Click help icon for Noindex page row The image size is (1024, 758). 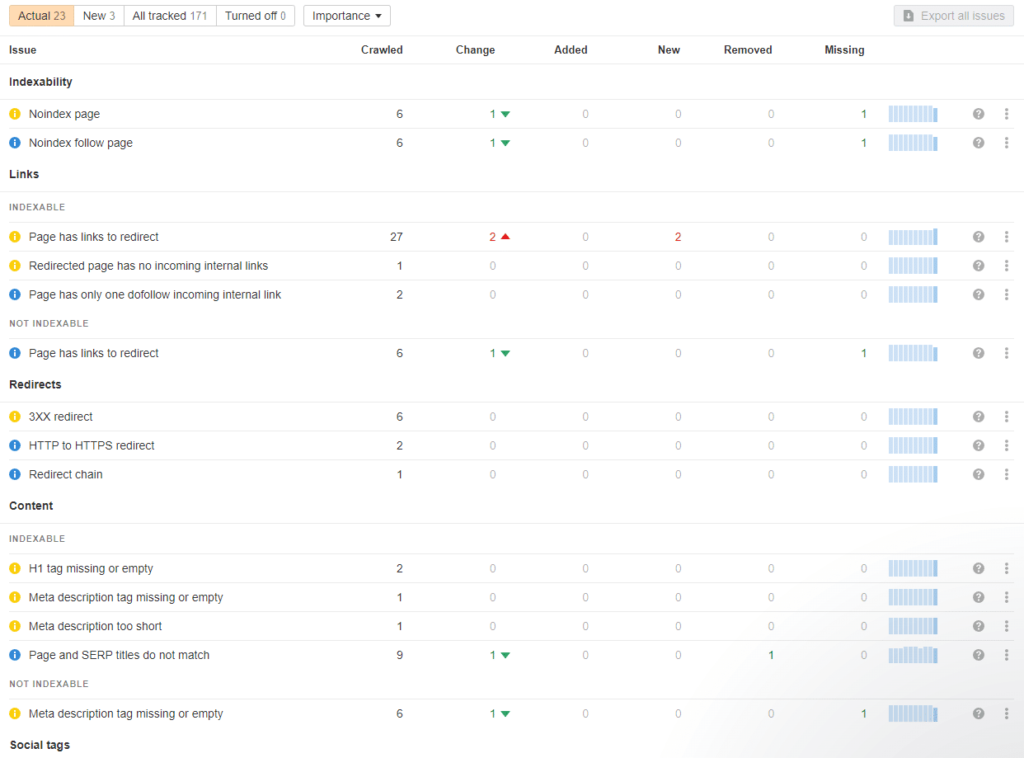978,114
